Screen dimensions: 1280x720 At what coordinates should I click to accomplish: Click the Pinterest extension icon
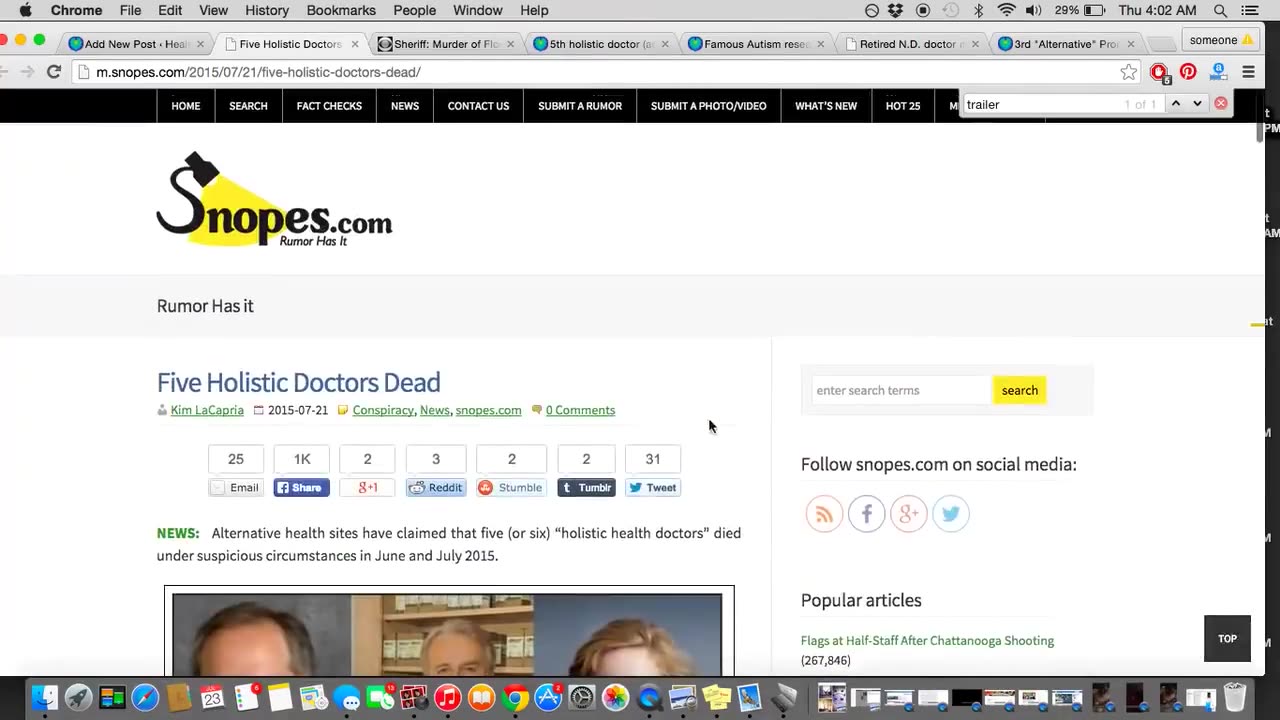1188,72
